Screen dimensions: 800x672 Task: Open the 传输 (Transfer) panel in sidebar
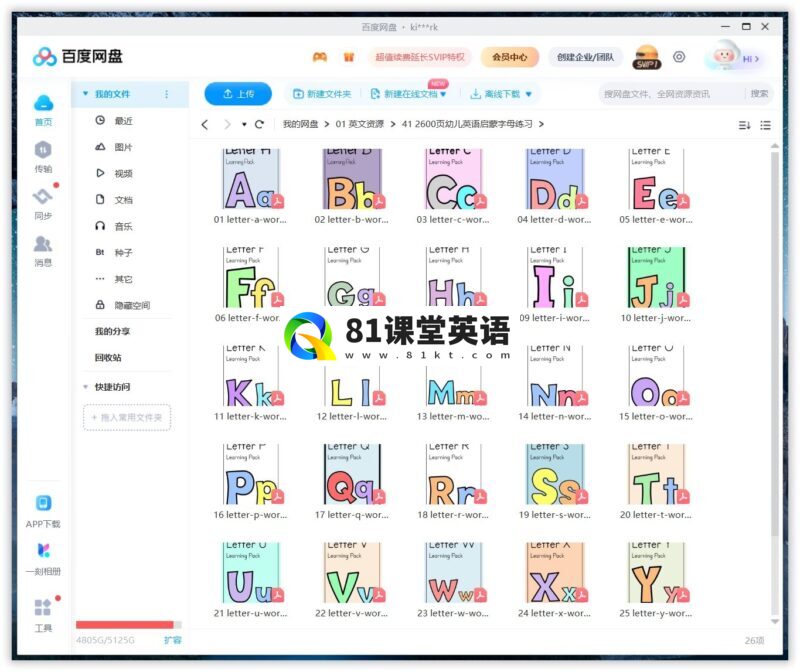[x=42, y=156]
